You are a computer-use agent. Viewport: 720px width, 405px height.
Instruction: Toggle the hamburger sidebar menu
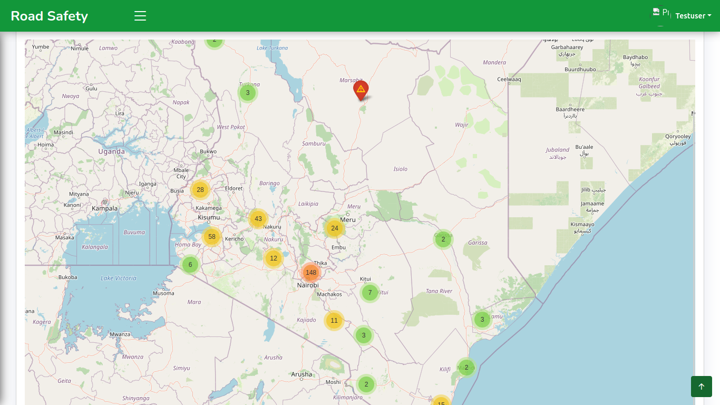[140, 16]
